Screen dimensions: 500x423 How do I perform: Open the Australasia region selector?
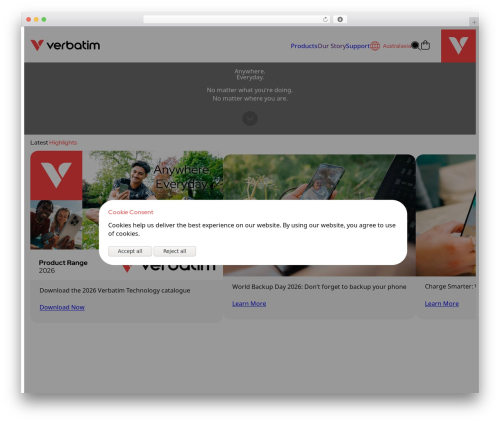click(397, 46)
